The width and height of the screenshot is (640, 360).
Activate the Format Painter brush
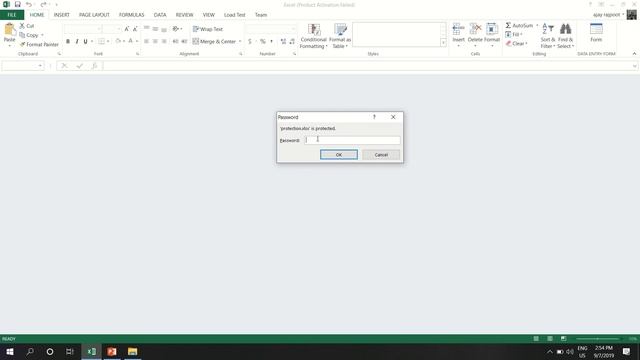tap(39, 44)
